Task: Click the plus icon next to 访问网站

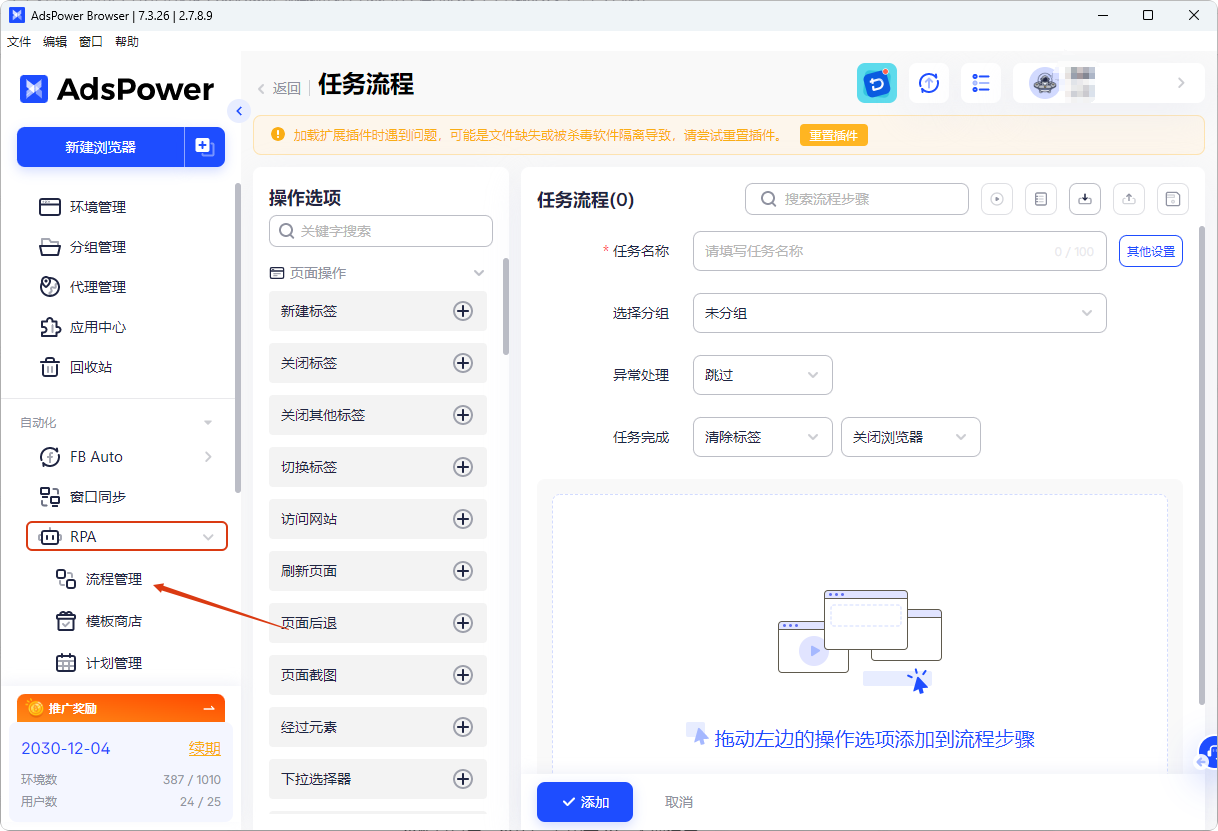Action: 463,519
